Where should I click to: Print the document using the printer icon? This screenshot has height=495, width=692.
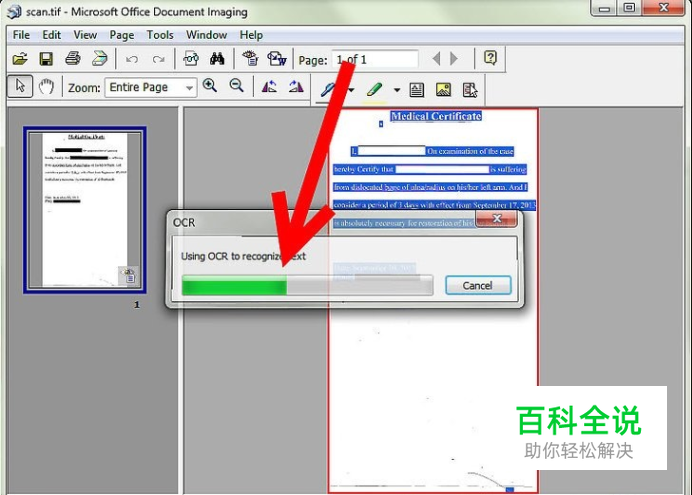(73, 58)
